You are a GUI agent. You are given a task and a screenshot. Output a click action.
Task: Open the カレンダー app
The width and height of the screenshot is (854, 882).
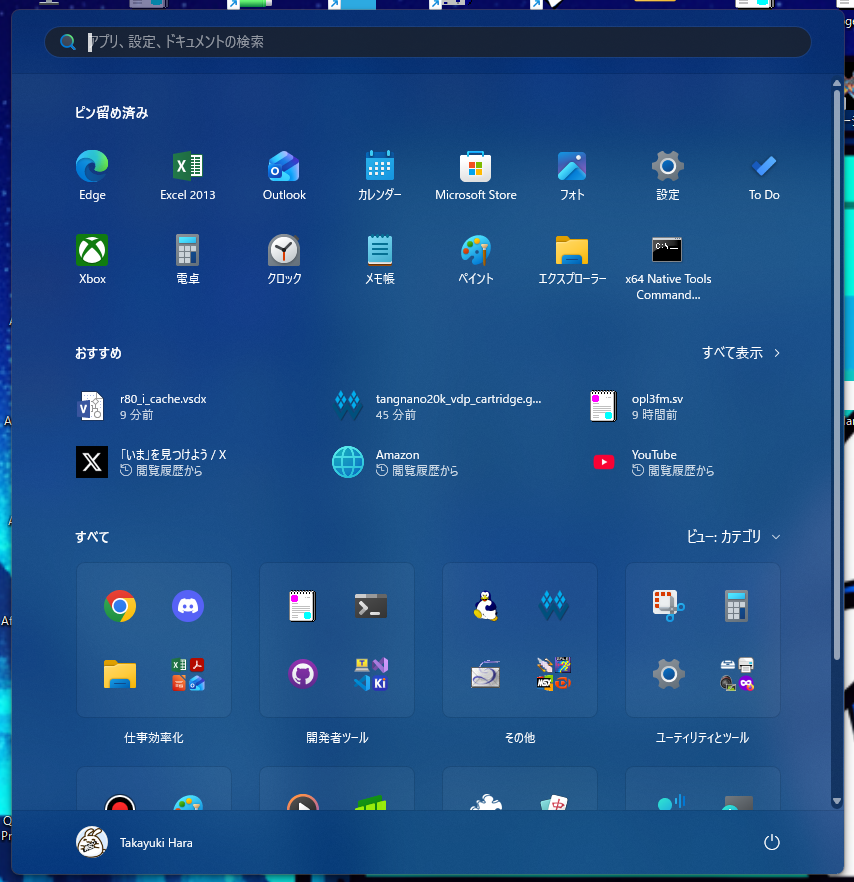[380, 176]
